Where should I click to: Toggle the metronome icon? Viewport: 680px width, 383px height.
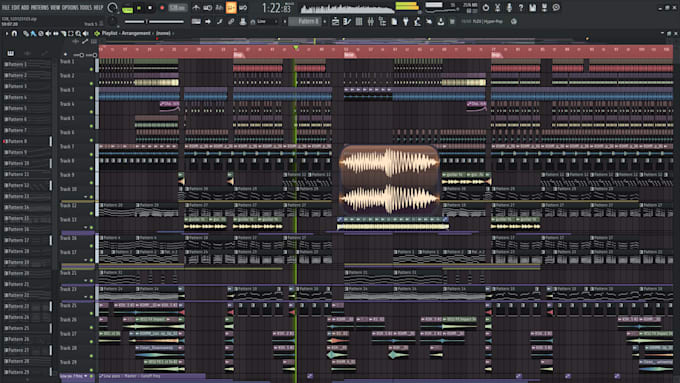196,8
